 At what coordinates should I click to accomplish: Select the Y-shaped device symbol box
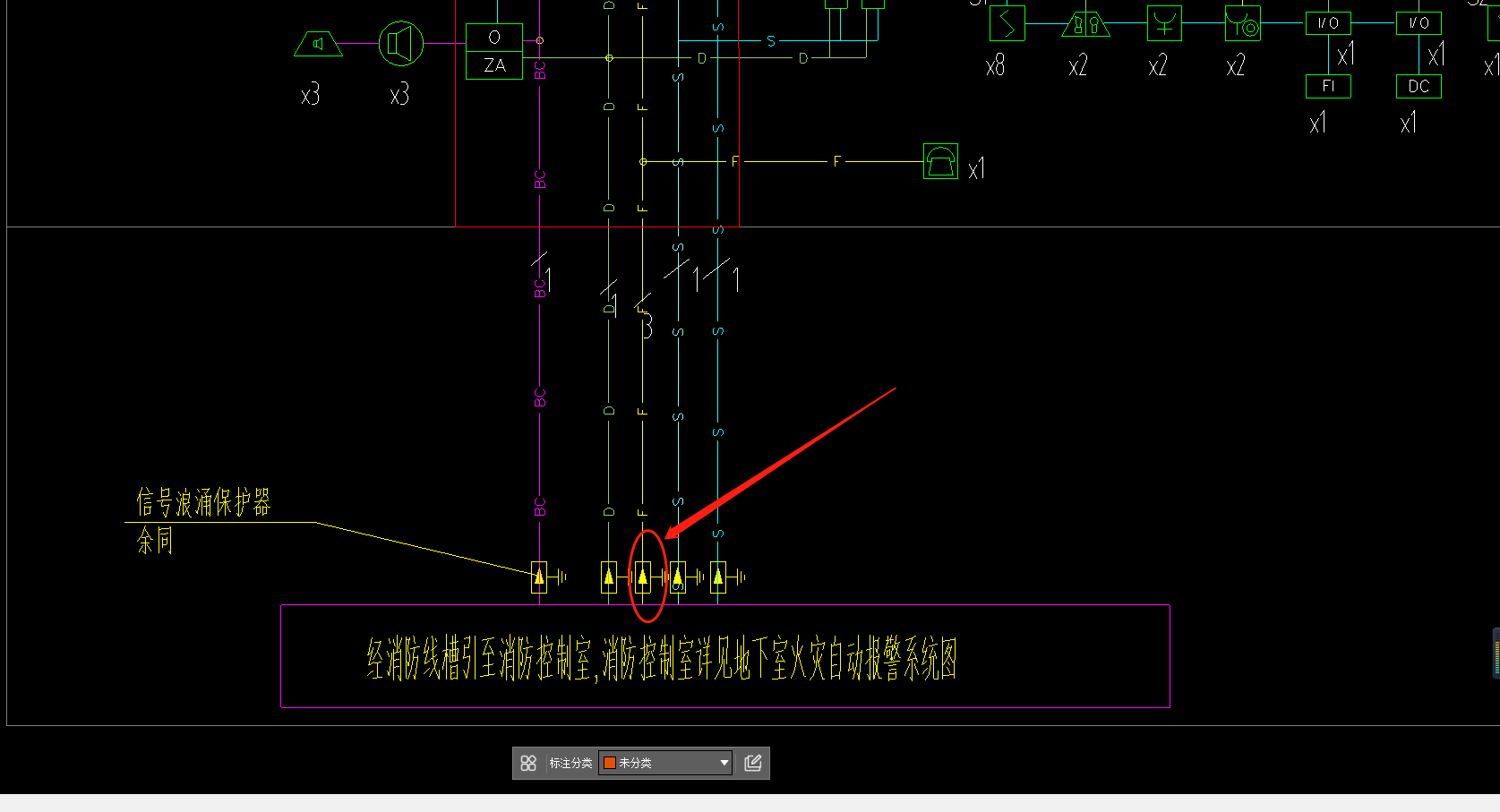[x=1164, y=23]
